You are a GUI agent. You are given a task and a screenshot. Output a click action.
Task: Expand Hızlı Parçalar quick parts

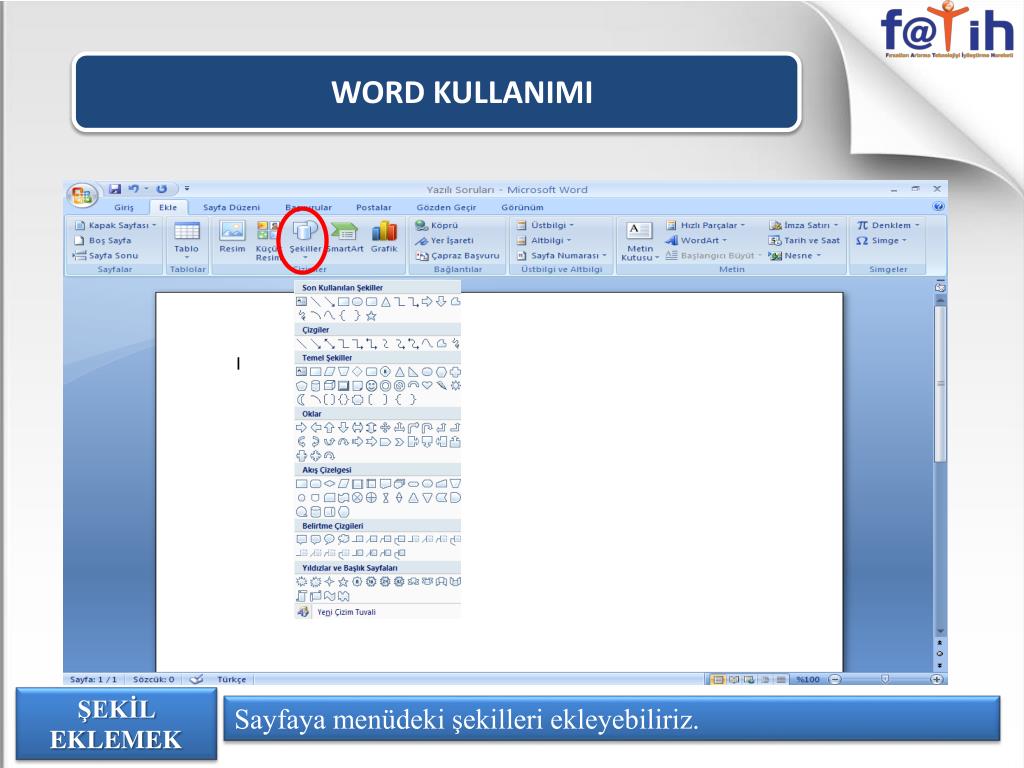click(705, 225)
